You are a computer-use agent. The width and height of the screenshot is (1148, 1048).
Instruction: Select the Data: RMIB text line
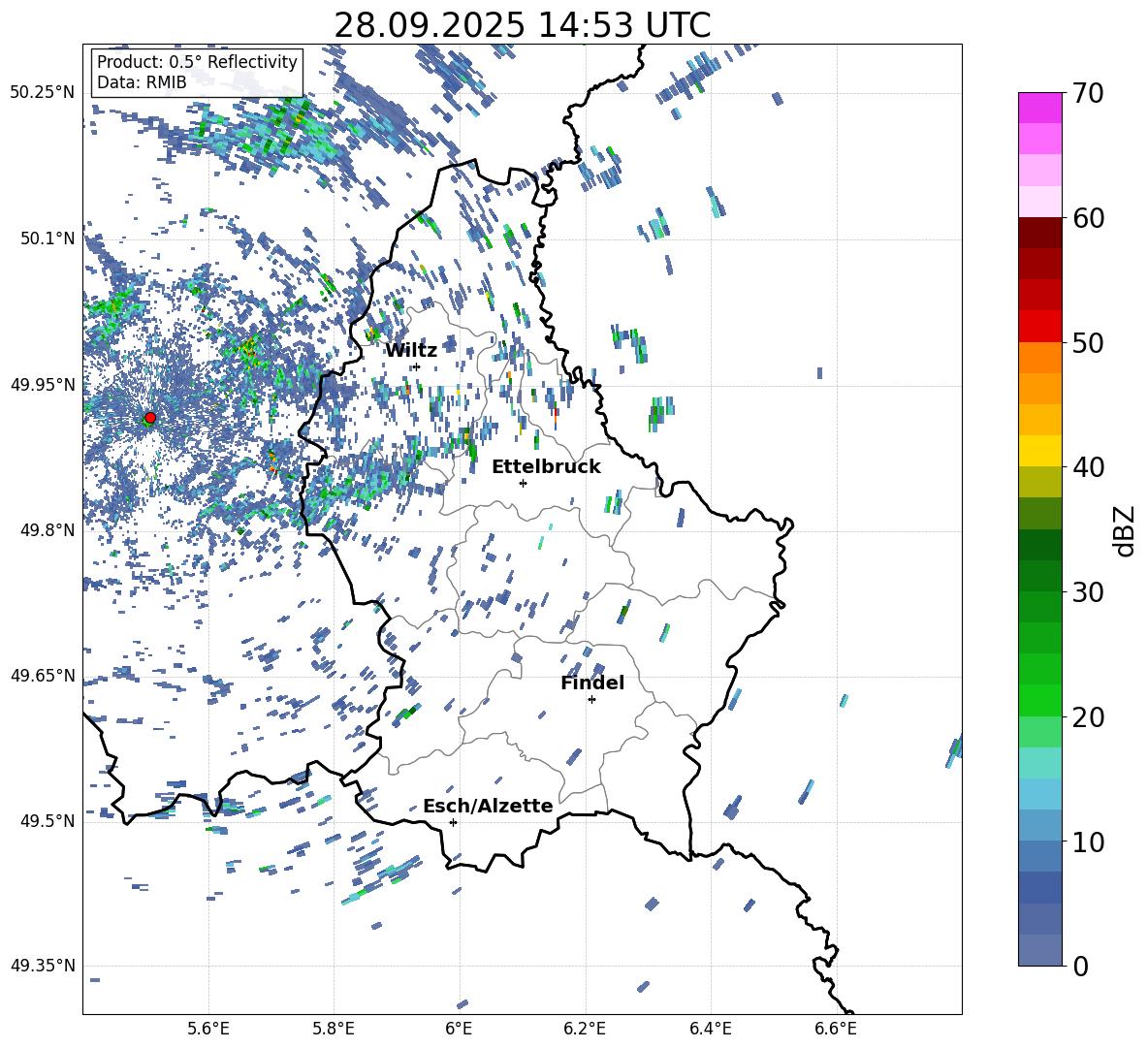[x=142, y=82]
